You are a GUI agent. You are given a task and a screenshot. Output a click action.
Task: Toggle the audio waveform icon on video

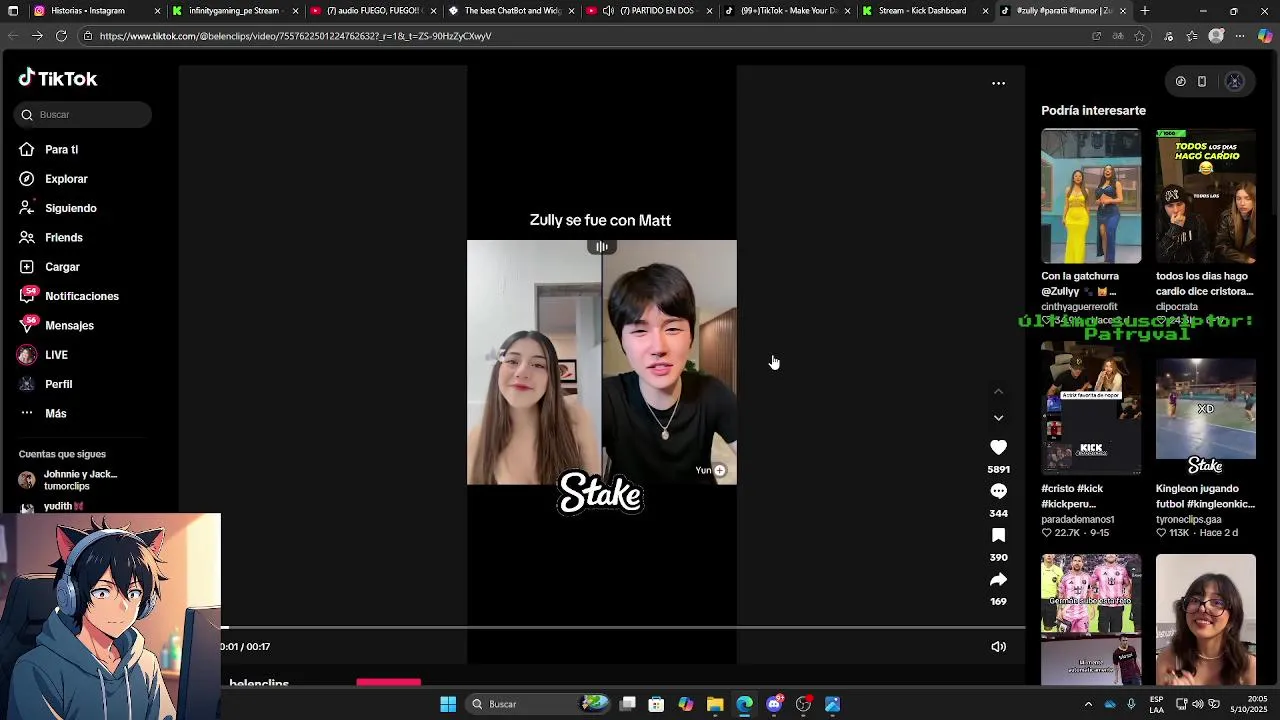click(601, 247)
